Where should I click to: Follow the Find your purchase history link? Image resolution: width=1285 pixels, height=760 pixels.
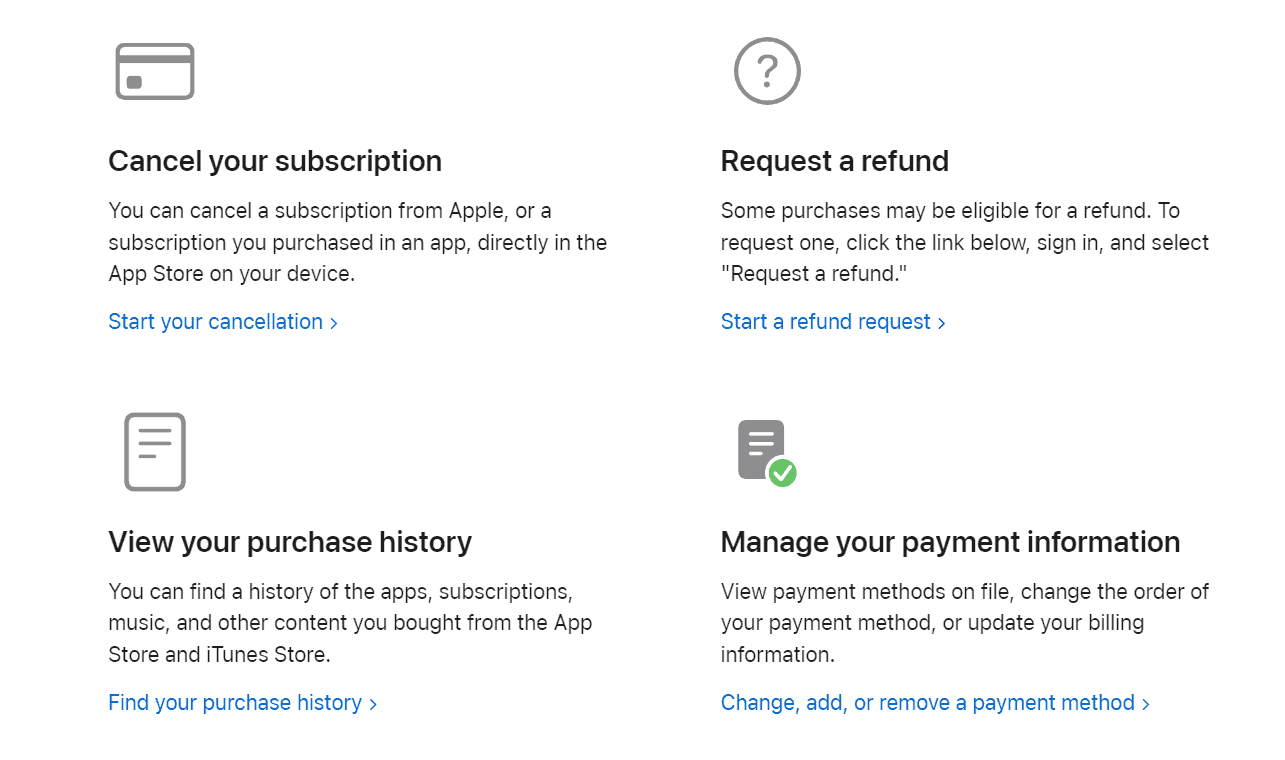point(242,703)
